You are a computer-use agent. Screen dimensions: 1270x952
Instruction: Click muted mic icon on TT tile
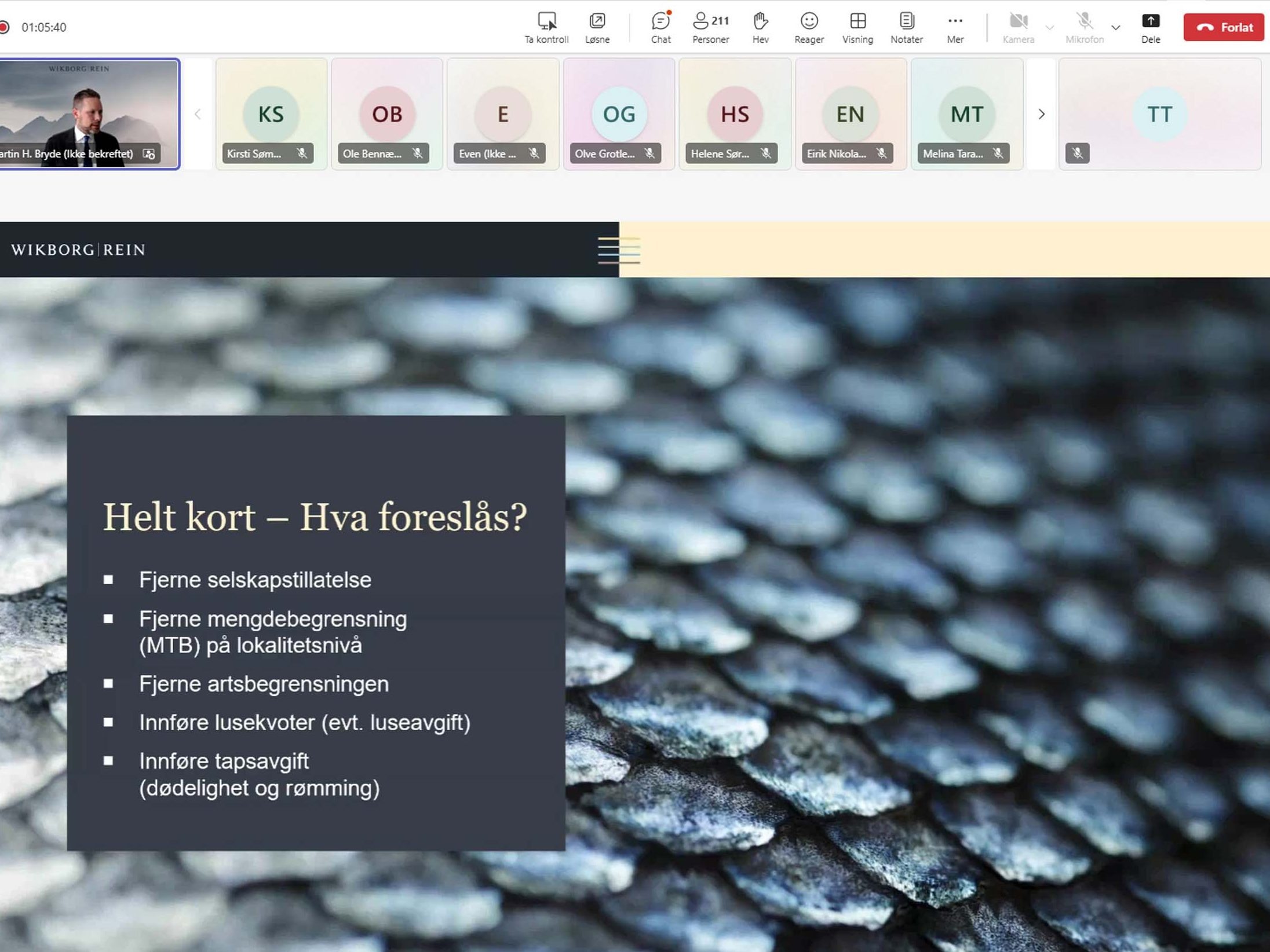tap(1077, 153)
